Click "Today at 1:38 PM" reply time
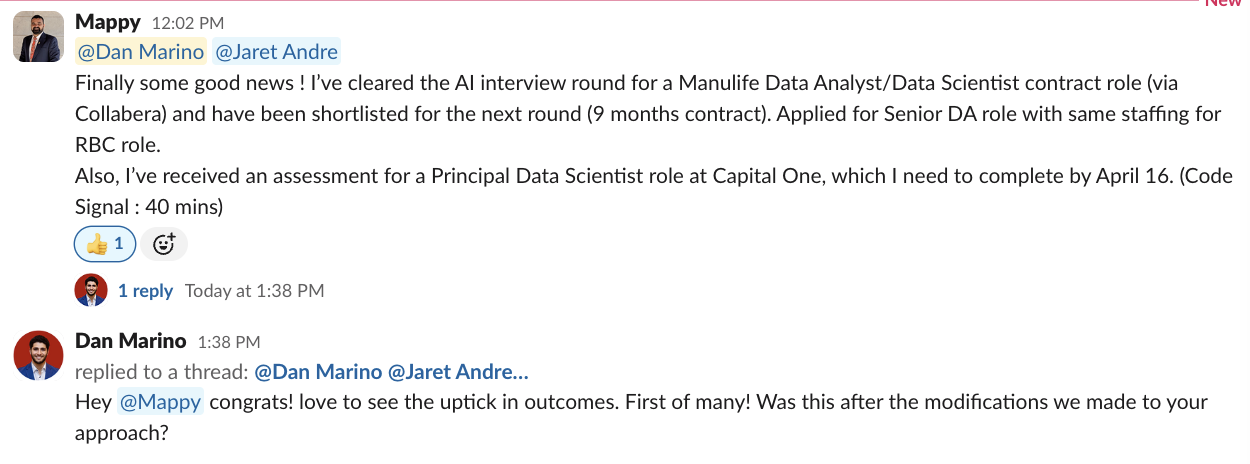The image size is (1250, 464). [x=254, y=291]
